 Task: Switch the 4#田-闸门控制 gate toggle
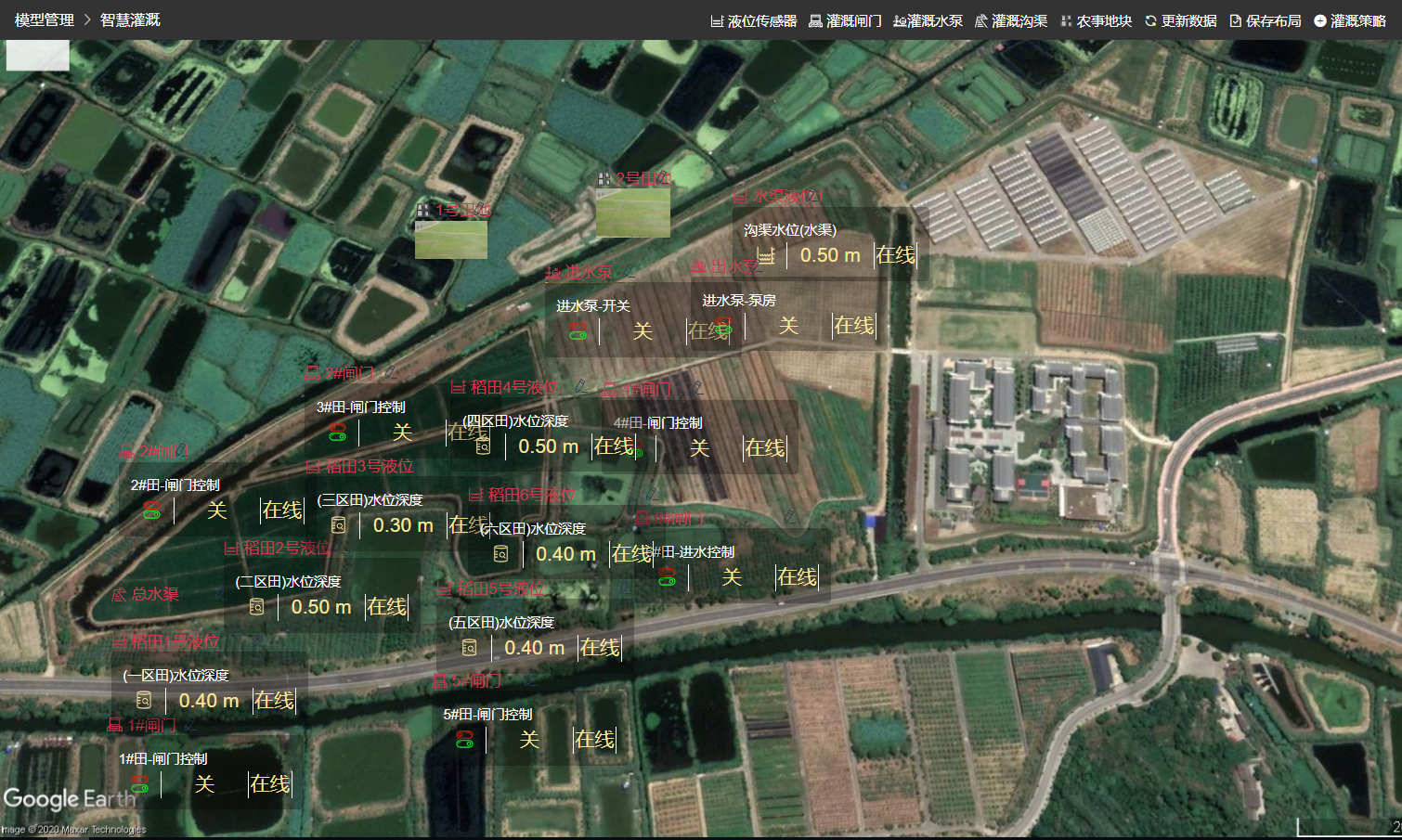pyautogui.click(x=636, y=448)
